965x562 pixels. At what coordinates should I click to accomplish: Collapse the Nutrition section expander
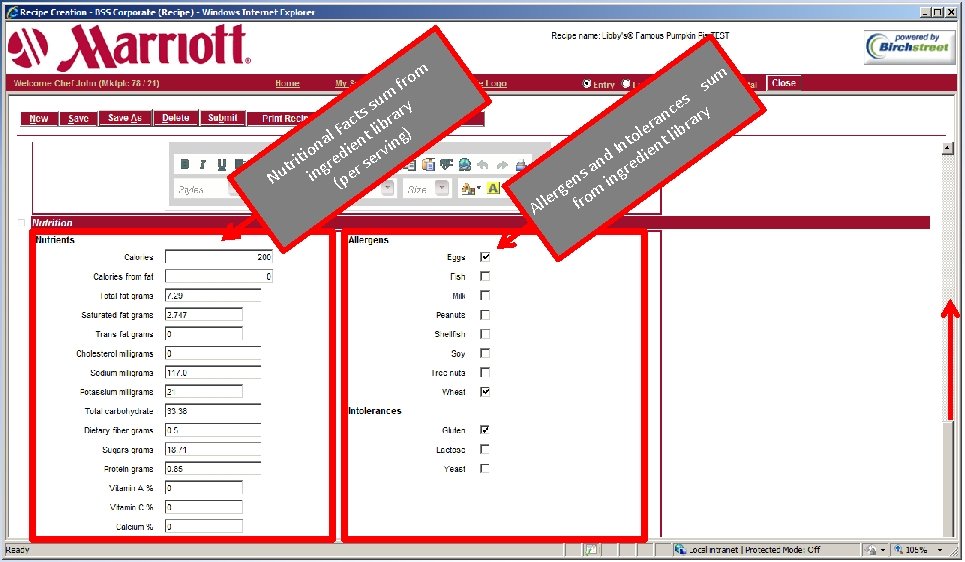pyautogui.click(x=22, y=222)
